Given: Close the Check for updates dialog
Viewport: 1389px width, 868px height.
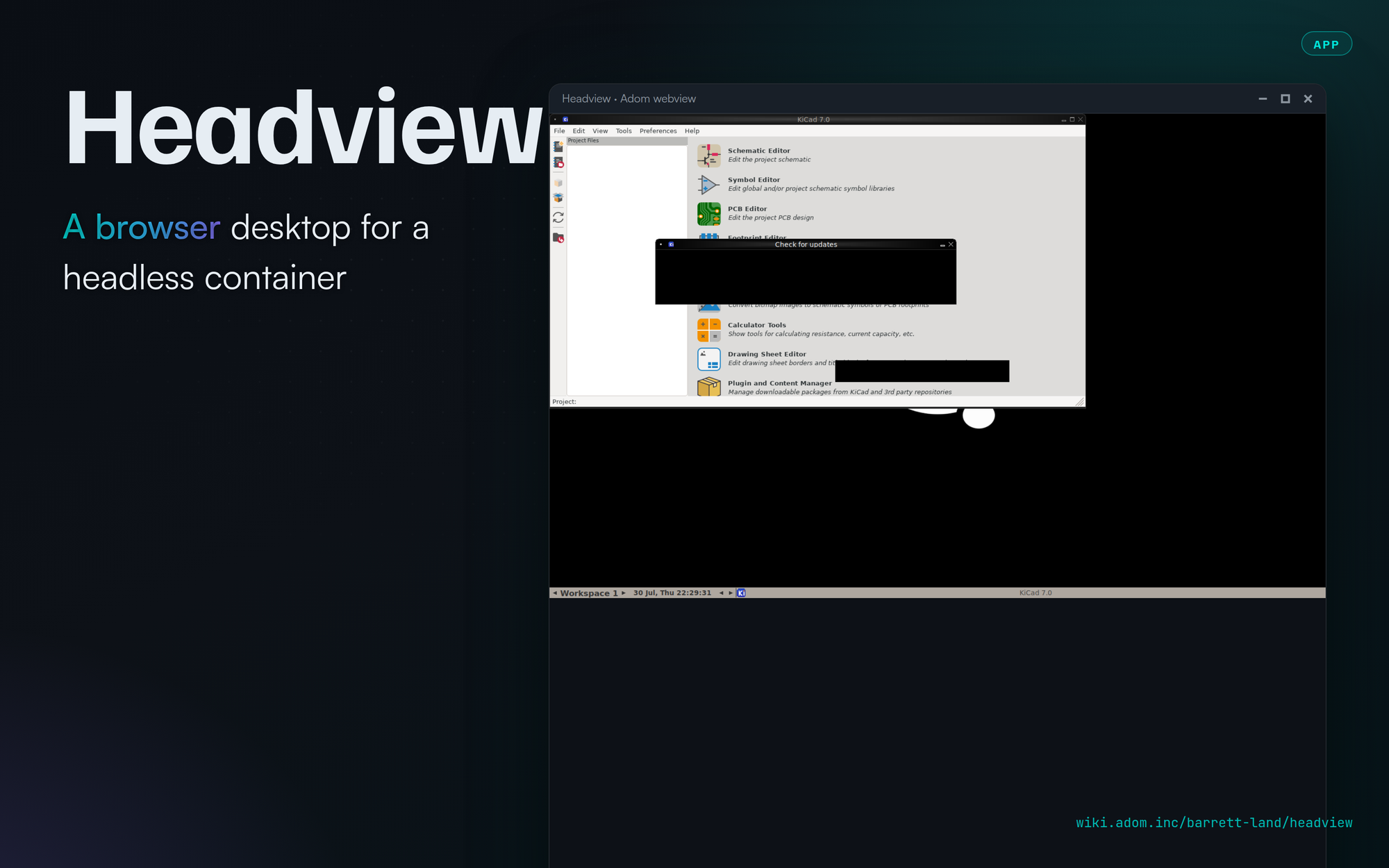Looking at the screenshot, I should click(x=951, y=244).
